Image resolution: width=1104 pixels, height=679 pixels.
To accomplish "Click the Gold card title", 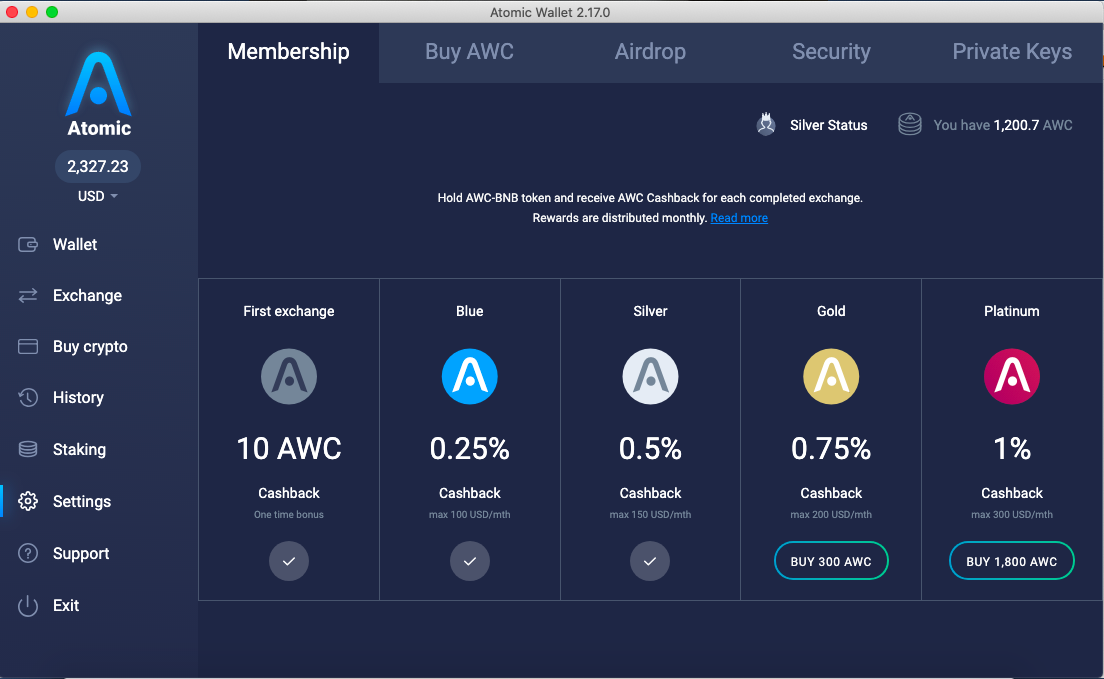I will [831, 311].
